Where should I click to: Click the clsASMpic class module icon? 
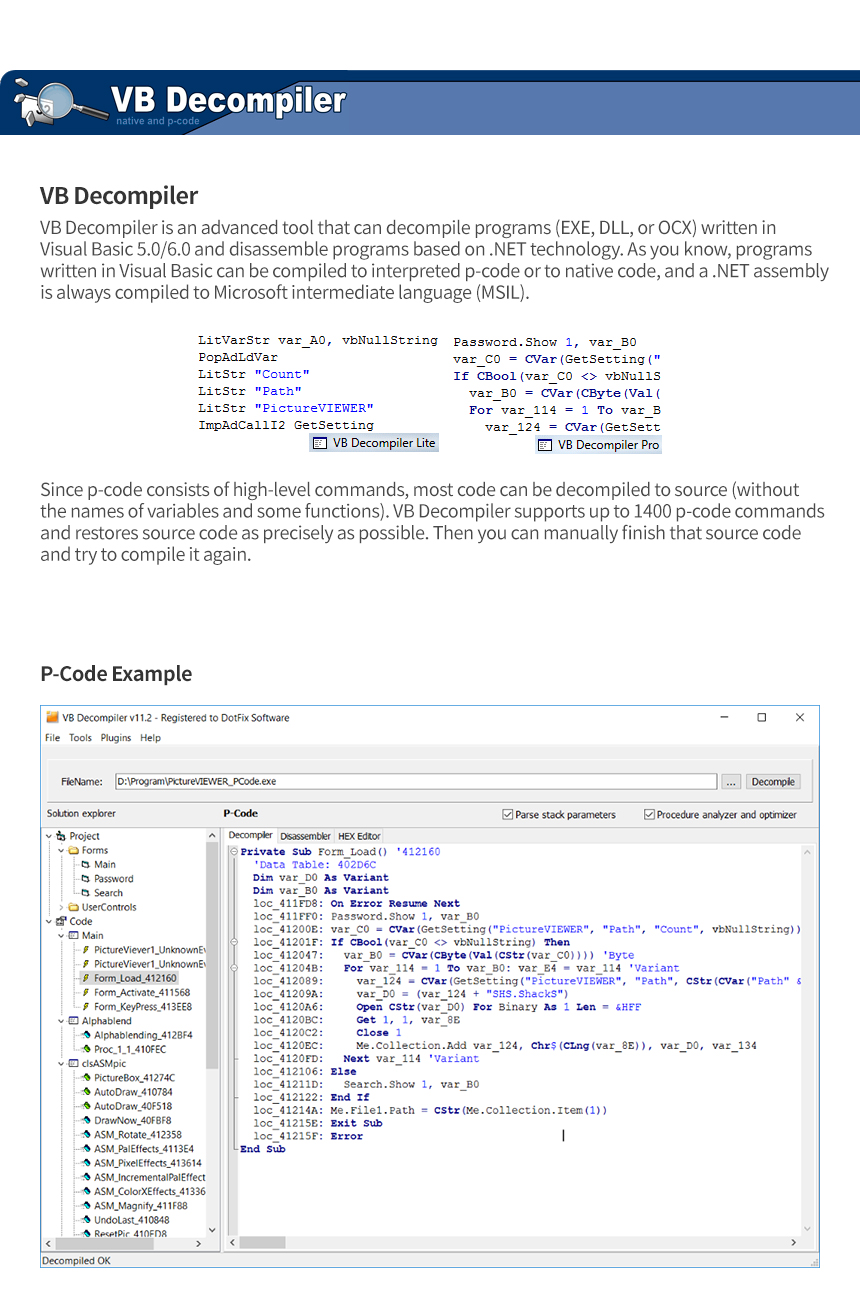click(73, 1062)
